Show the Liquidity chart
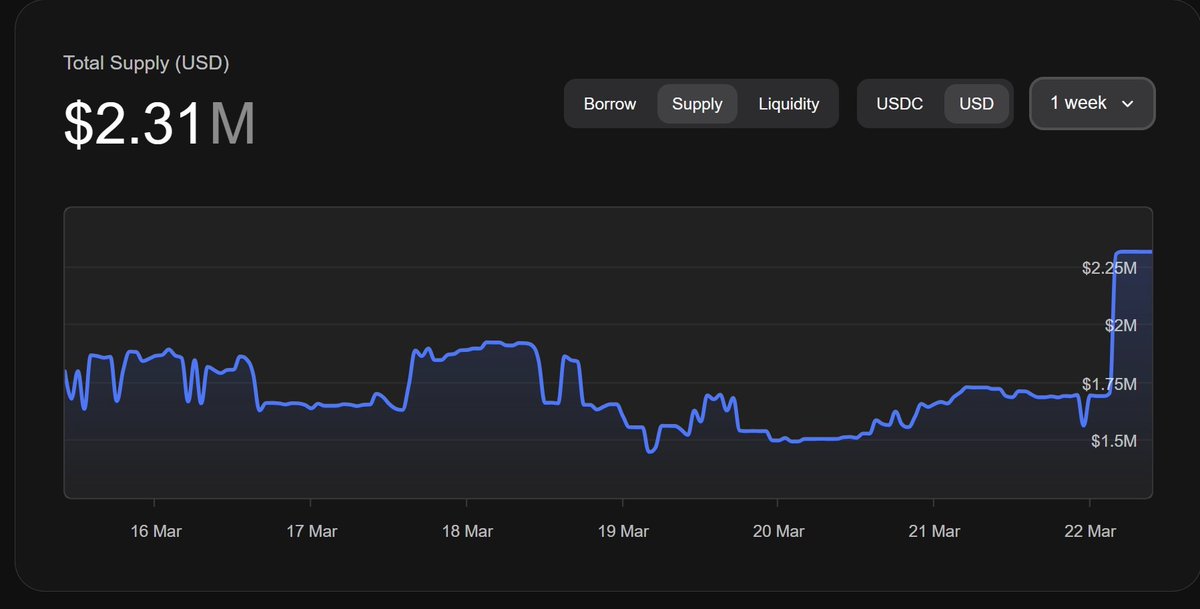The width and height of the screenshot is (1200, 609). (789, 104)
